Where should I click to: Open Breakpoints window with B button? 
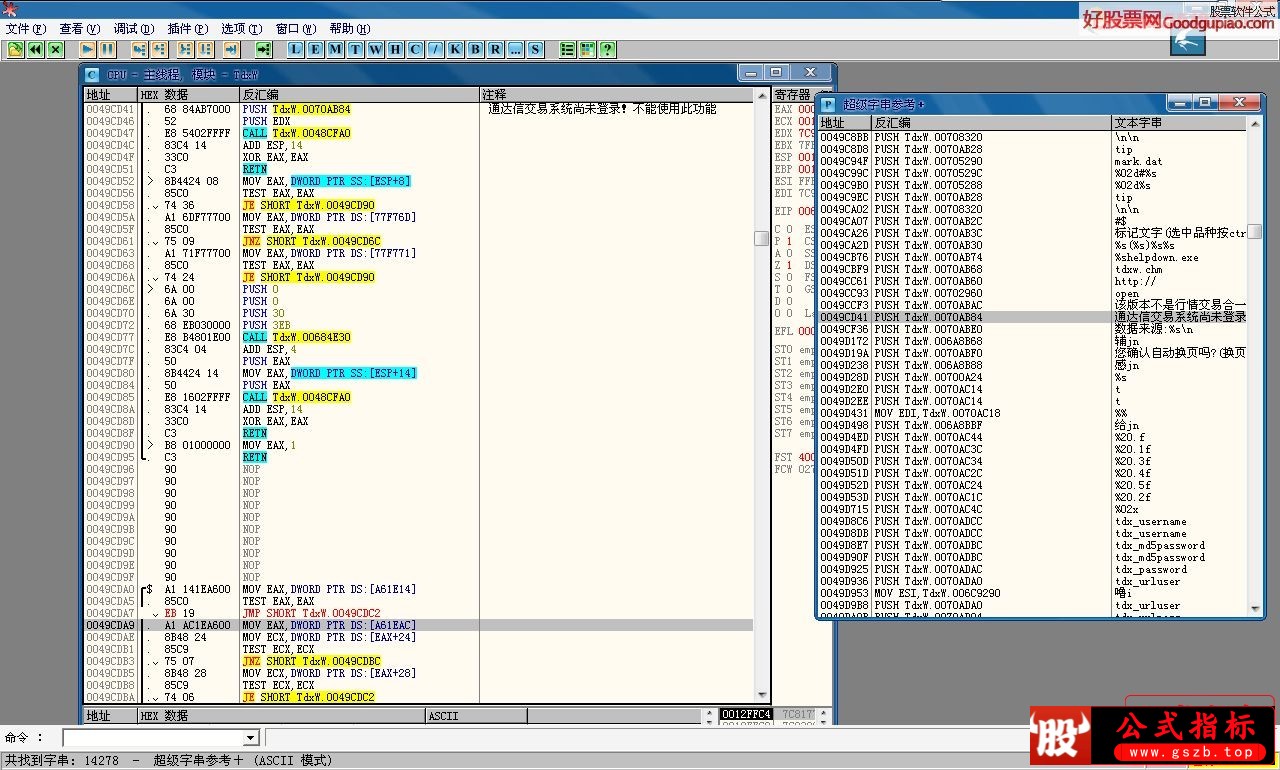[x=476, y=49]
